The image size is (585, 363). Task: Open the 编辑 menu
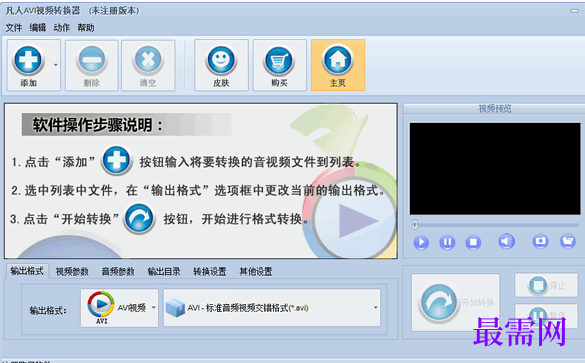point(38,28)
